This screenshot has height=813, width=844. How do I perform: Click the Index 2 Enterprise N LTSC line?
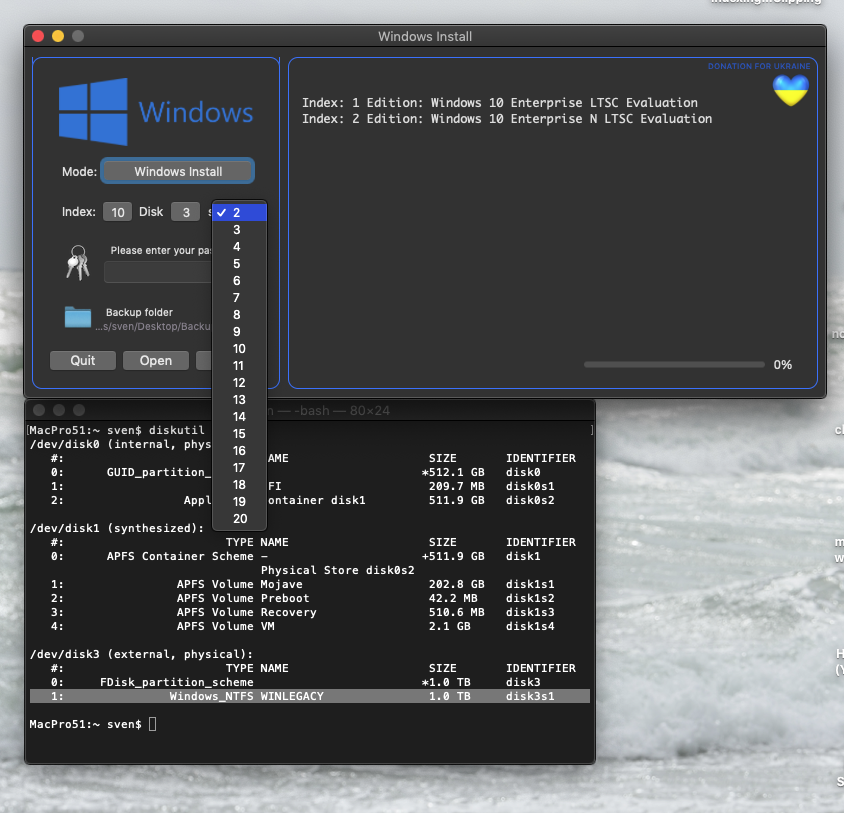point(507,118)
